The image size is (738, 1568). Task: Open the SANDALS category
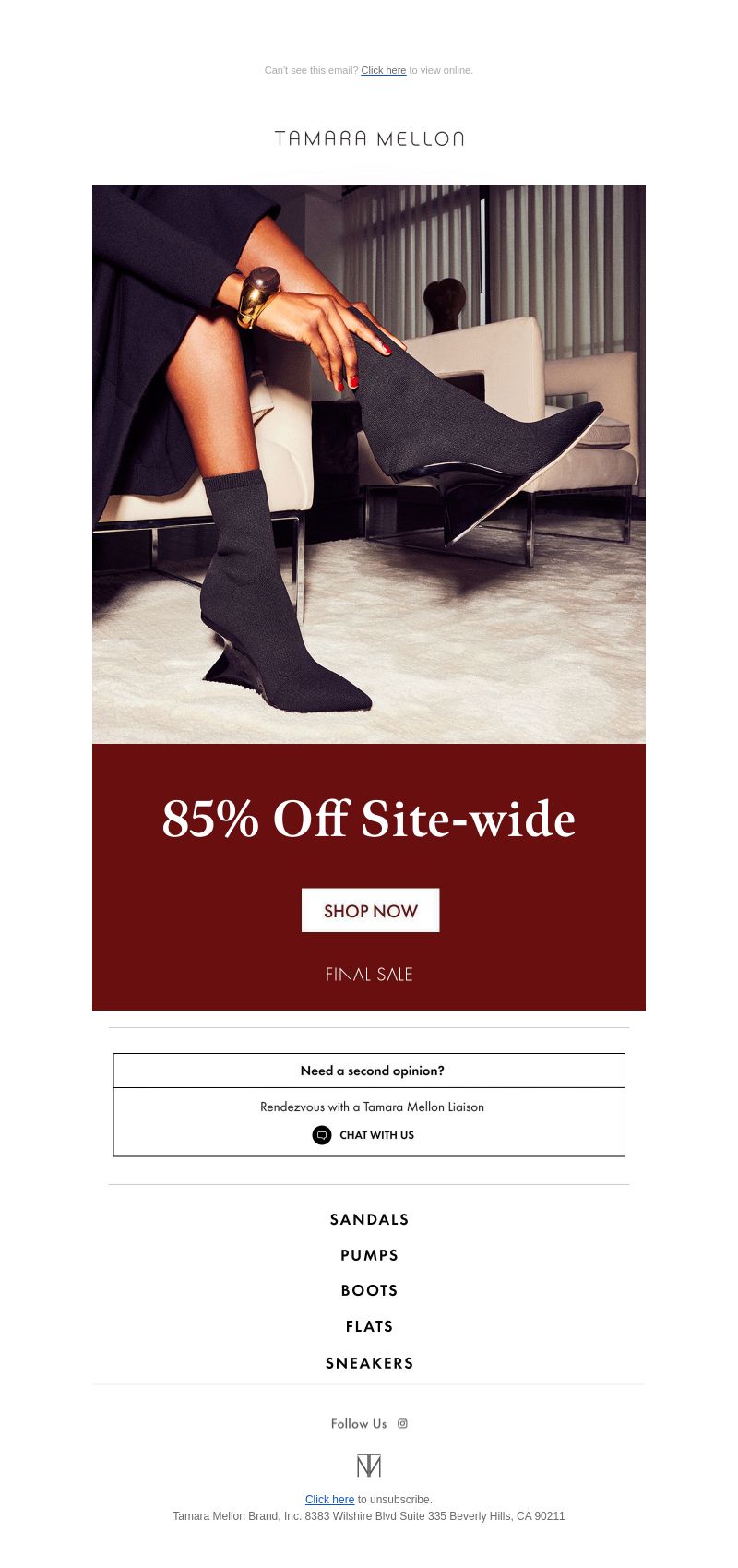click(x=369, y=1219)
